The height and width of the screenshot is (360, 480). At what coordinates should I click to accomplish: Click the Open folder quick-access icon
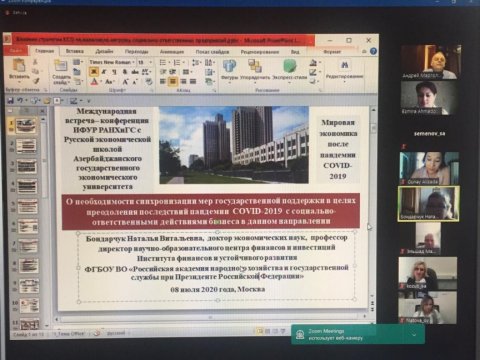point(46,100)
